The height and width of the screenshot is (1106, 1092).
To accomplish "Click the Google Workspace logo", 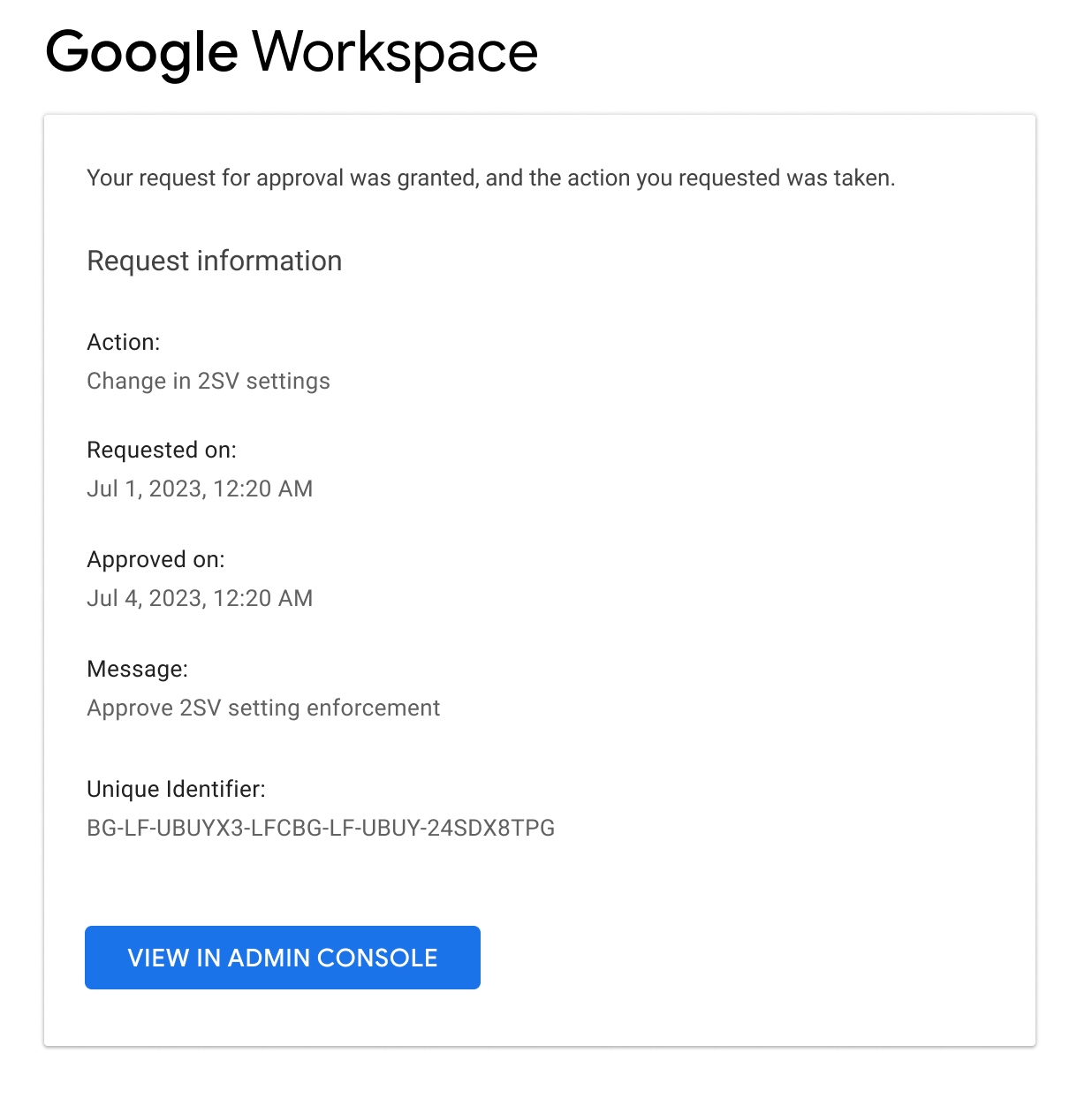I will 292,53.
